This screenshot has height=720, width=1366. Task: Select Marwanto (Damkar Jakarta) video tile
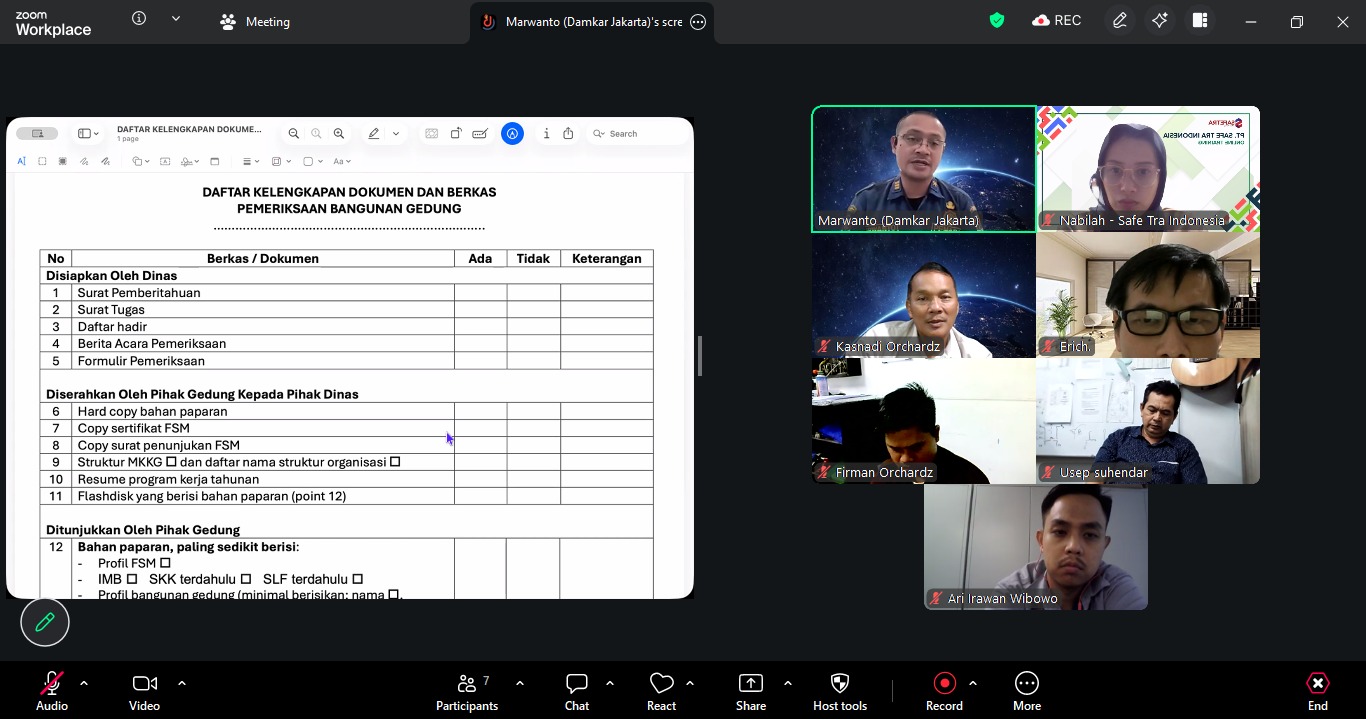pyautogui.click(x=923, y=169)
